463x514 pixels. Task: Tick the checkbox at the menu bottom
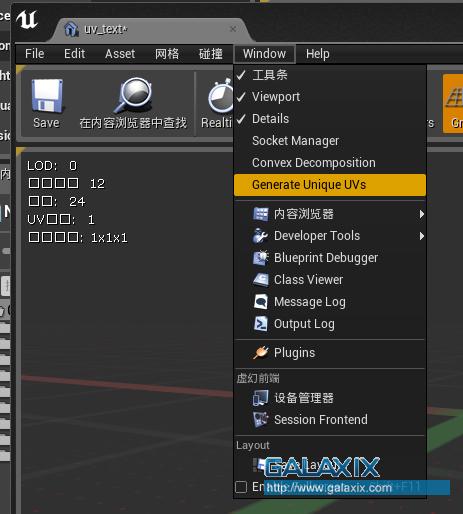241,487
